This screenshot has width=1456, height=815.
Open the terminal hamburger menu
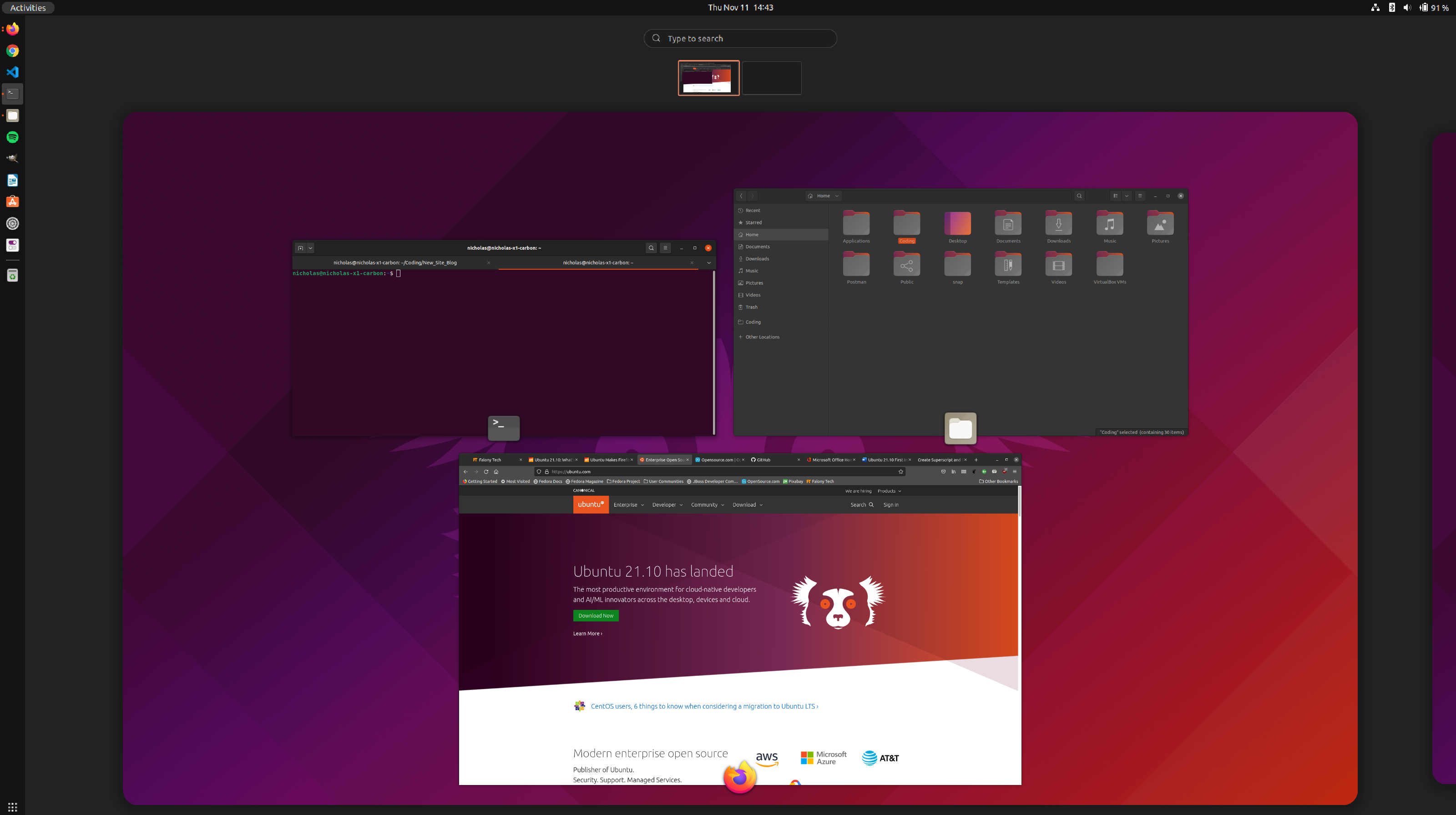click(x=665, y=248)
